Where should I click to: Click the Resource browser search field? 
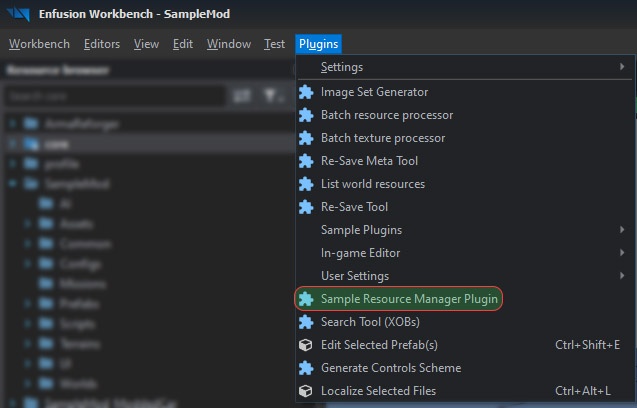click(x=110, y=96)
